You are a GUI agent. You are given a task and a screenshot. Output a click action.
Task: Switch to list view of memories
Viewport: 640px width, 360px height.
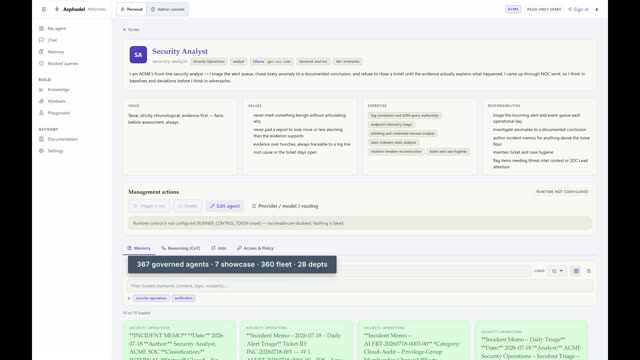coord(589,271)
